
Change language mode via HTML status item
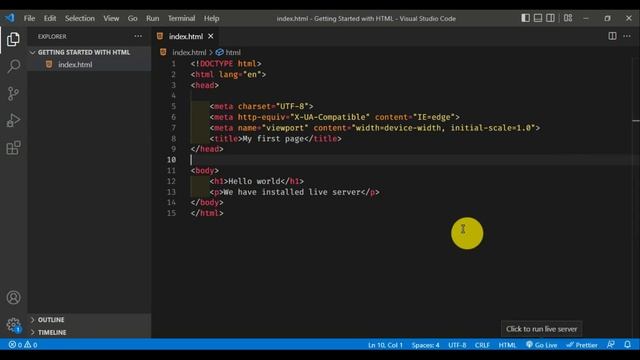pos(507,344)
